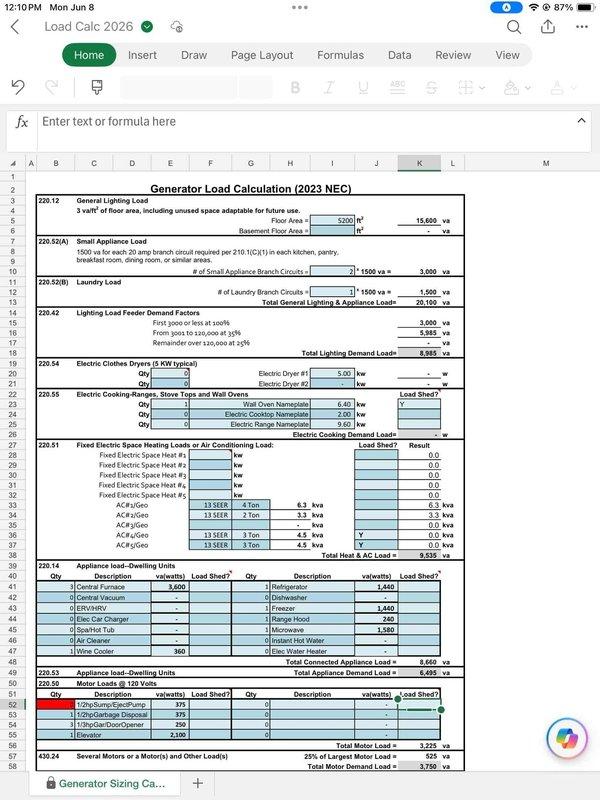This screenshot has width=600, height=800.
Task: Select the Generator Sizing Ca... sheet tab
Action: click(105, 783)
